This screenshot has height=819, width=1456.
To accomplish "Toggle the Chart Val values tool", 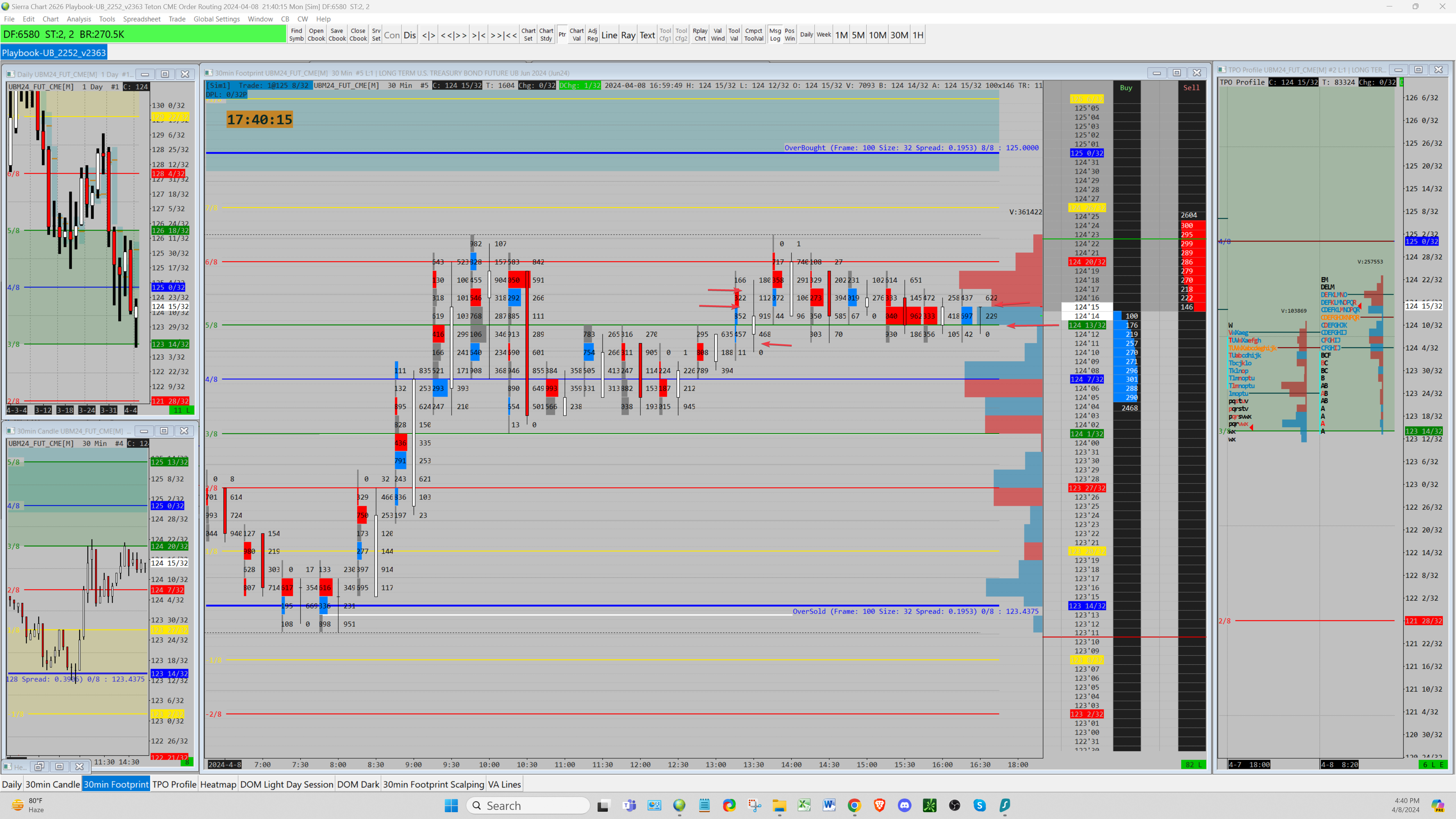I will pyautogui.click(x=576, y=35).
